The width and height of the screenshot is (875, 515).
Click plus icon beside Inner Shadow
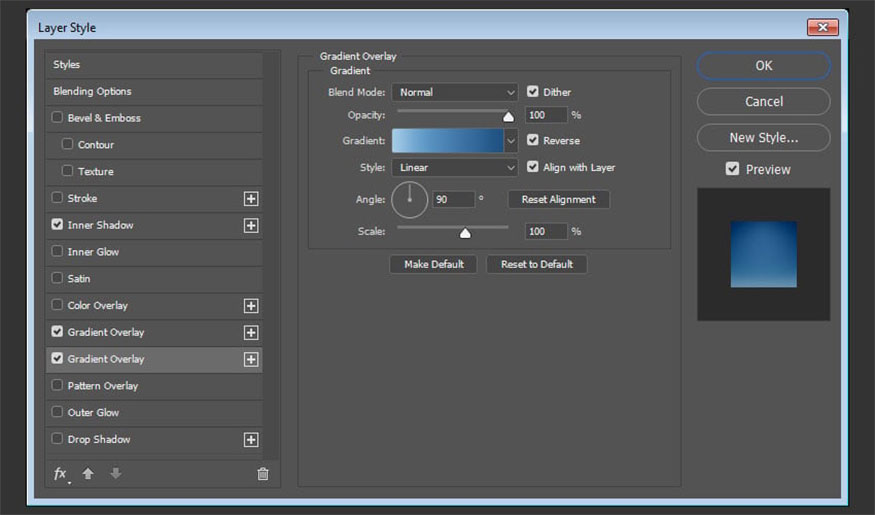(x=251, y=226)
